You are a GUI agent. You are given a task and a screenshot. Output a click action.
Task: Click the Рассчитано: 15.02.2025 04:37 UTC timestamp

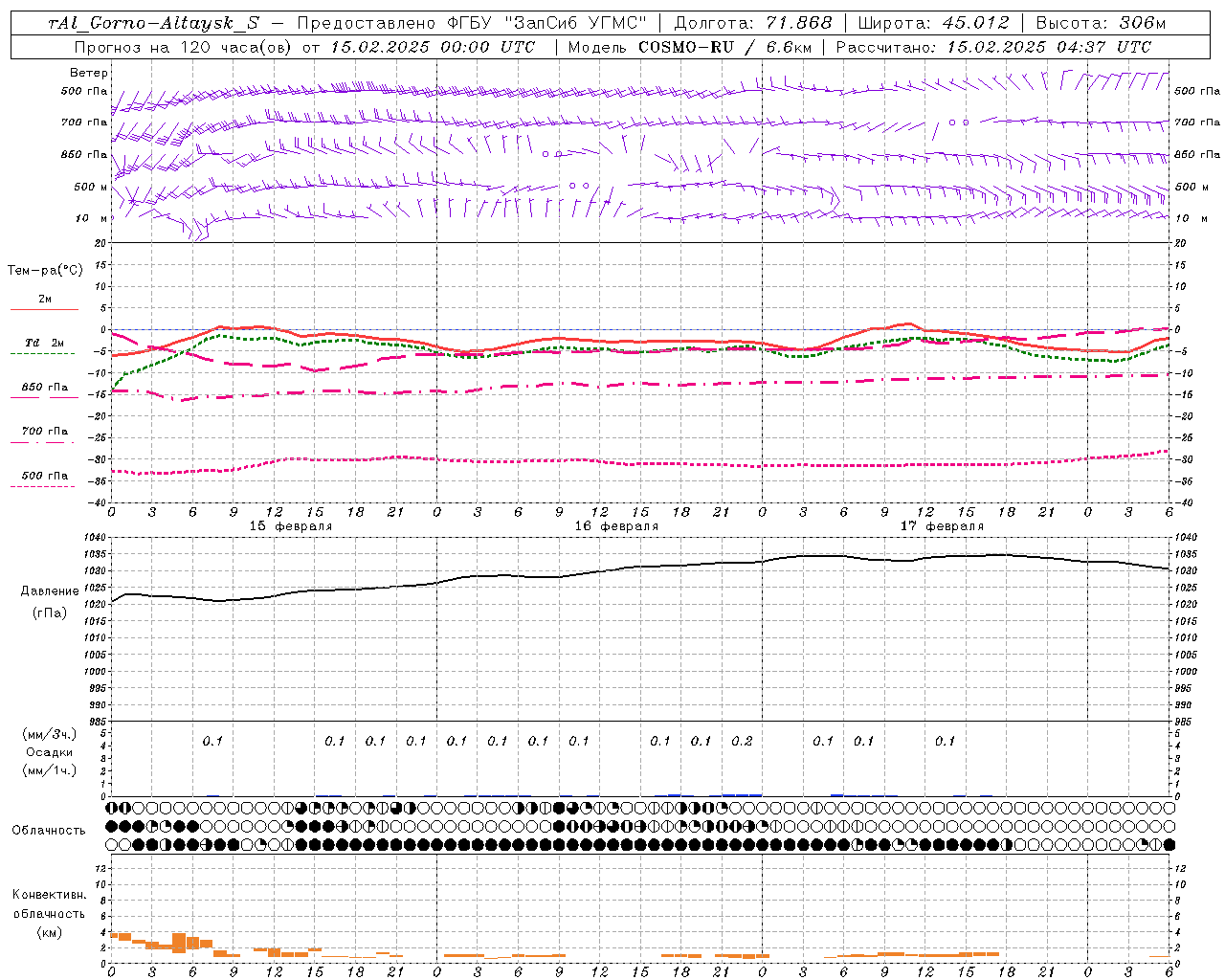(x=993, y=47)
